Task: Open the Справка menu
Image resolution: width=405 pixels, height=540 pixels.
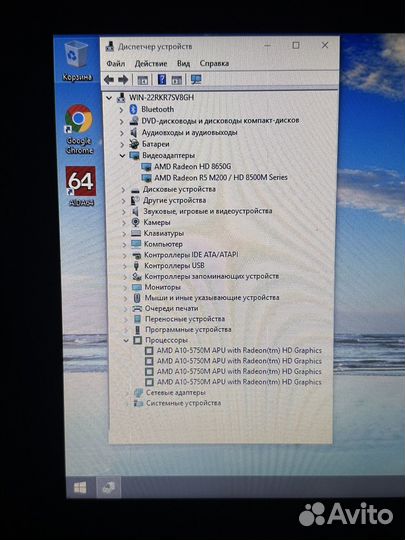Action: point(214,63)
